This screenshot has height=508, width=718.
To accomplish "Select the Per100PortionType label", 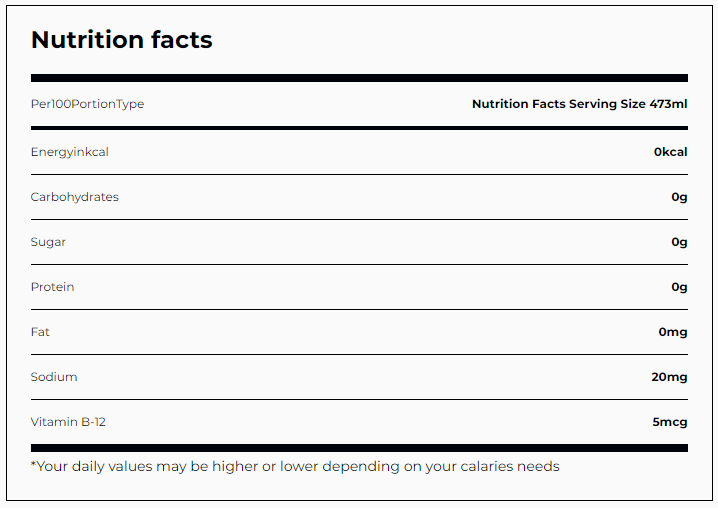I will click(x=87, y=104).
